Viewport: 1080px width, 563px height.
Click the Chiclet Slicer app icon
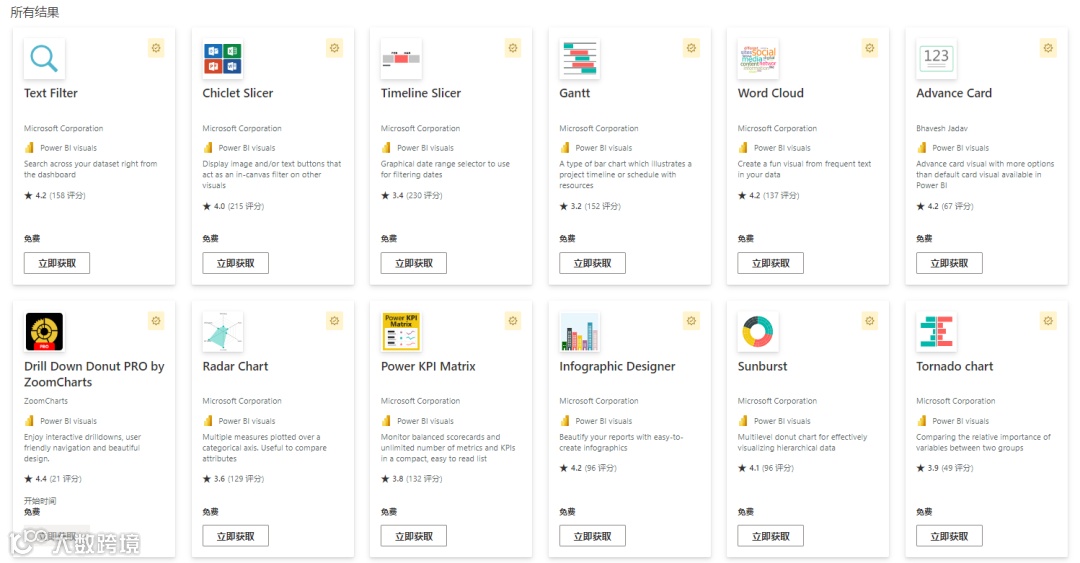click(222, 59)
